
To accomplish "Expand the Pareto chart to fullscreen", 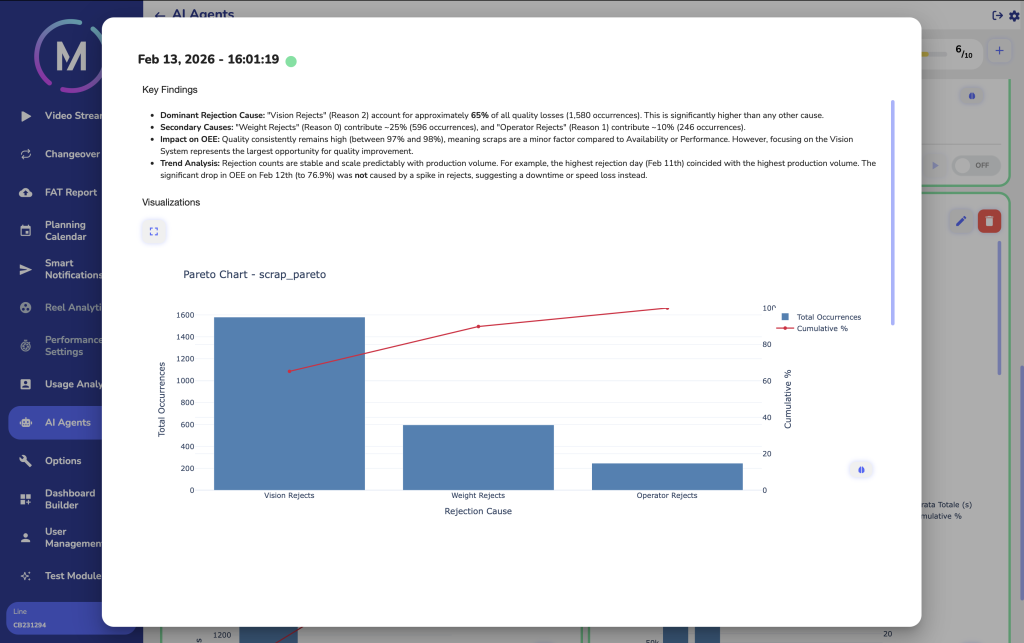I will [153, 231].
